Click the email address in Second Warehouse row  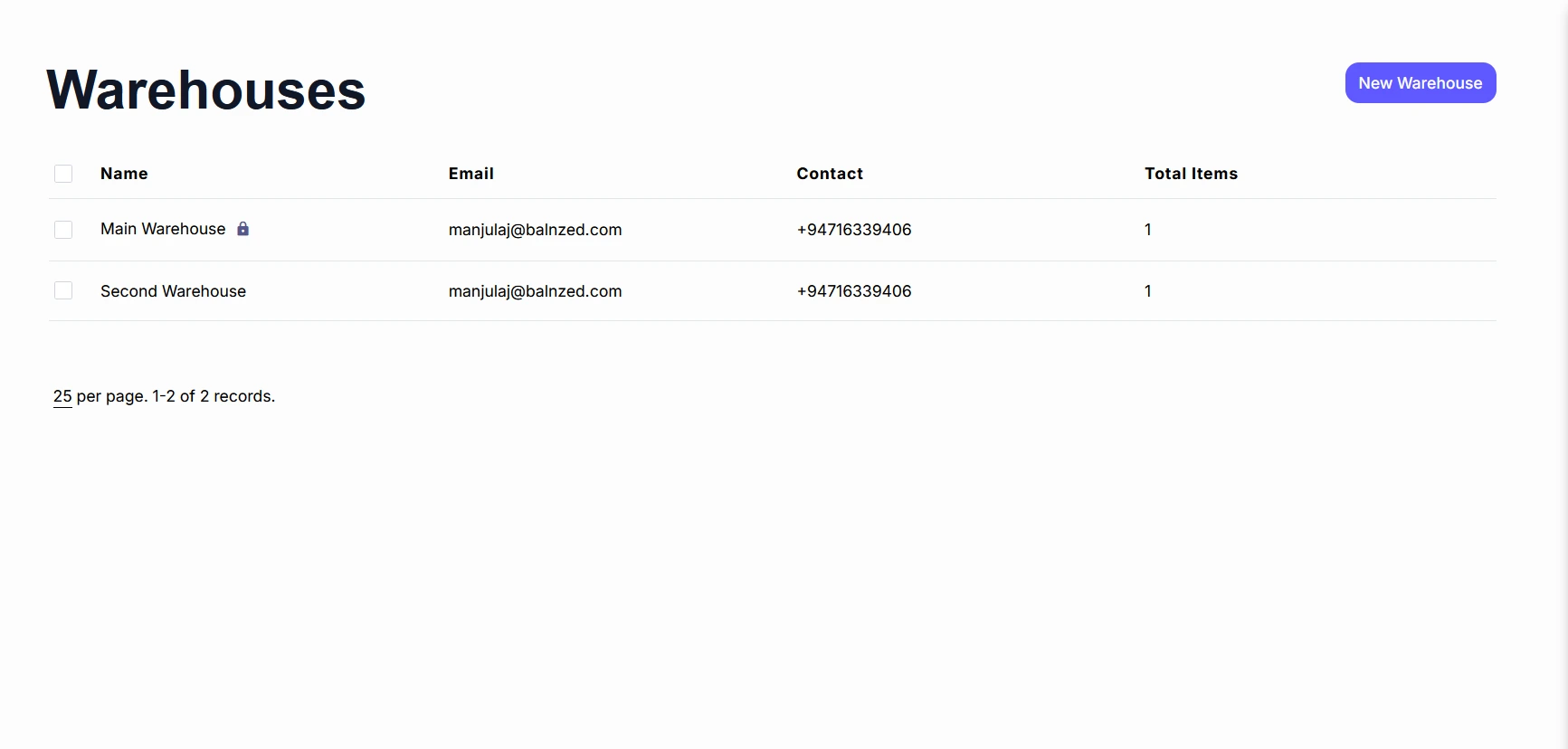[535, 290]
